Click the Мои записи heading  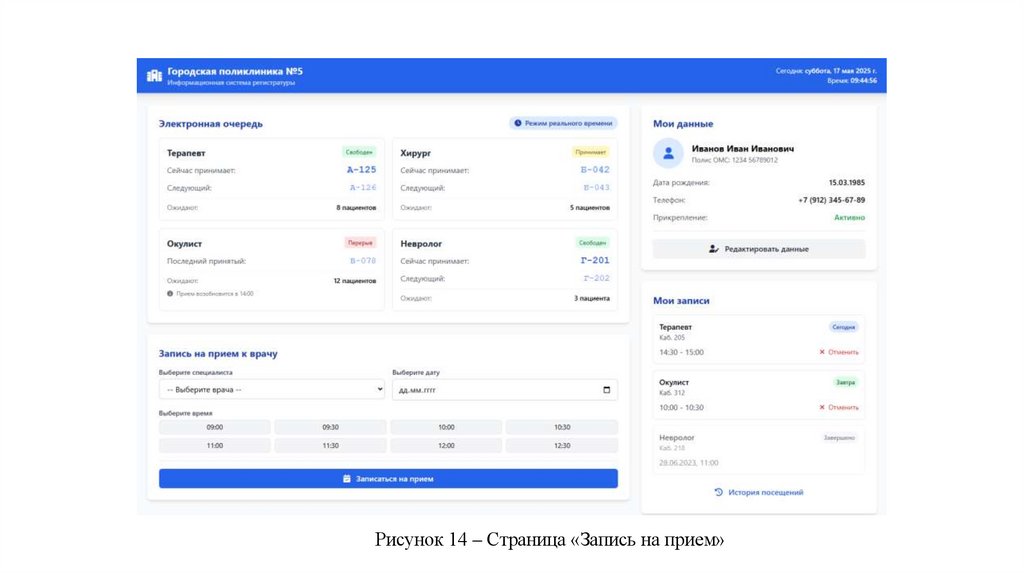[x=681, y=301]
